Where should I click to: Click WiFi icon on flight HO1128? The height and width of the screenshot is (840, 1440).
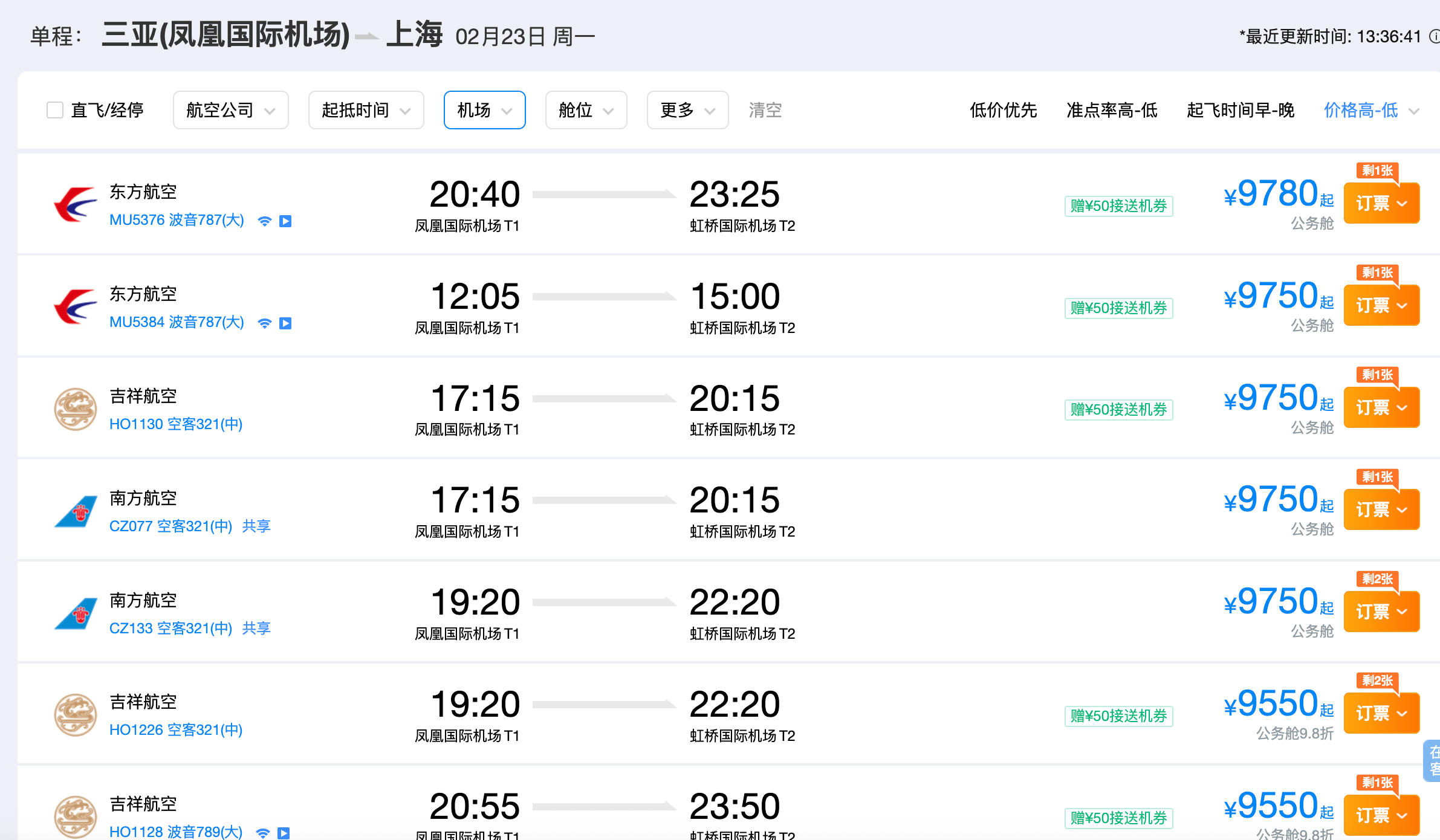coord(263,833)
